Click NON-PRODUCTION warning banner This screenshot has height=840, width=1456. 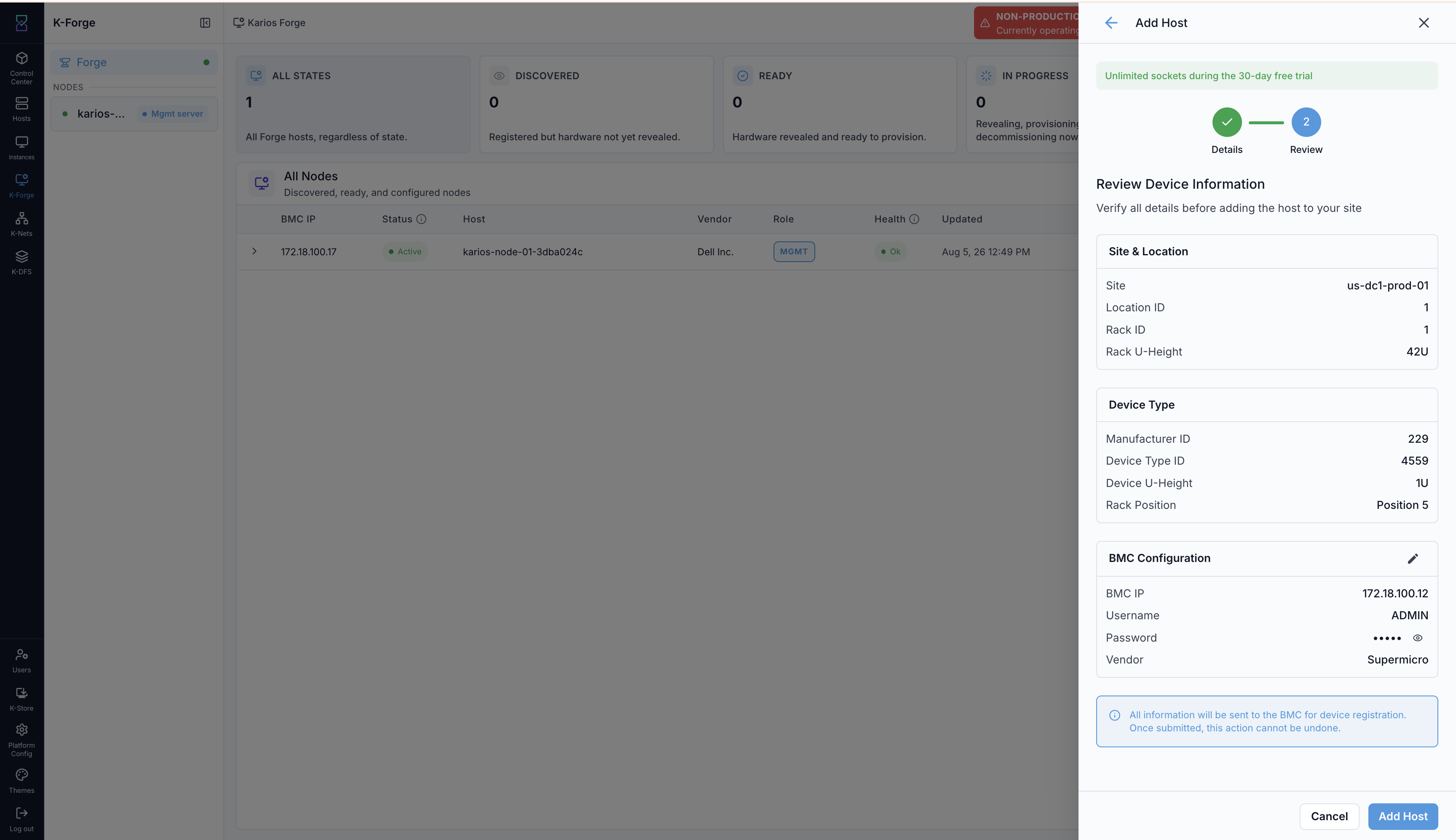click(x=1027, y=23)
